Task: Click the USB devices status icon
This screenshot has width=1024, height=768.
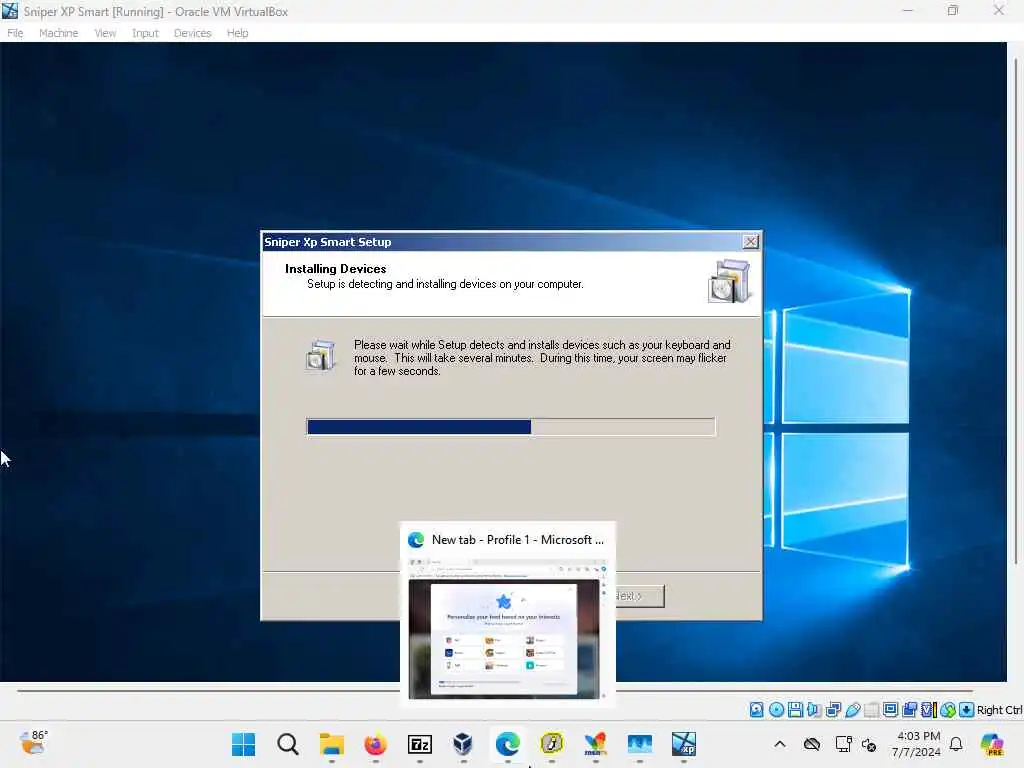Action: [852, 710]
